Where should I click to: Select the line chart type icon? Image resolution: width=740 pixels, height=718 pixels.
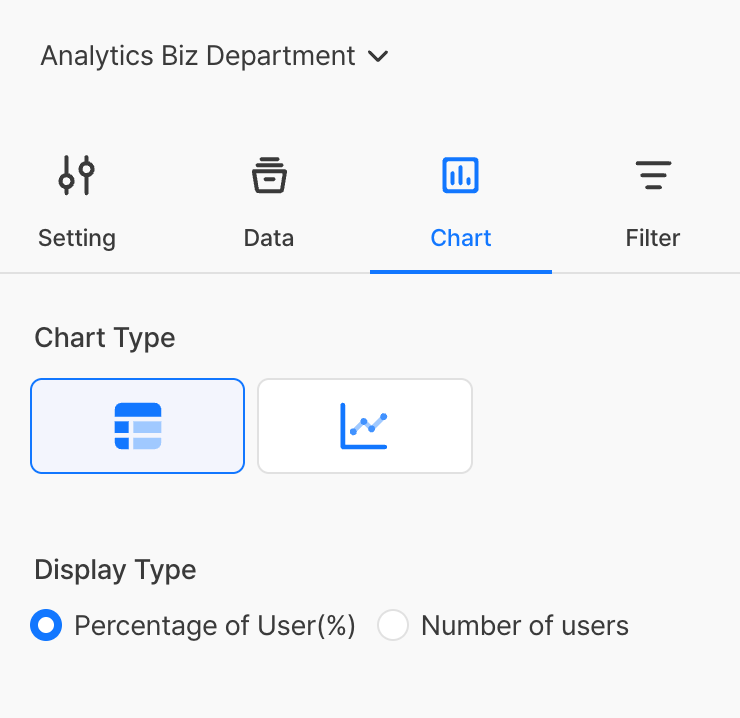pyautogui.click(x=364, y=426)
